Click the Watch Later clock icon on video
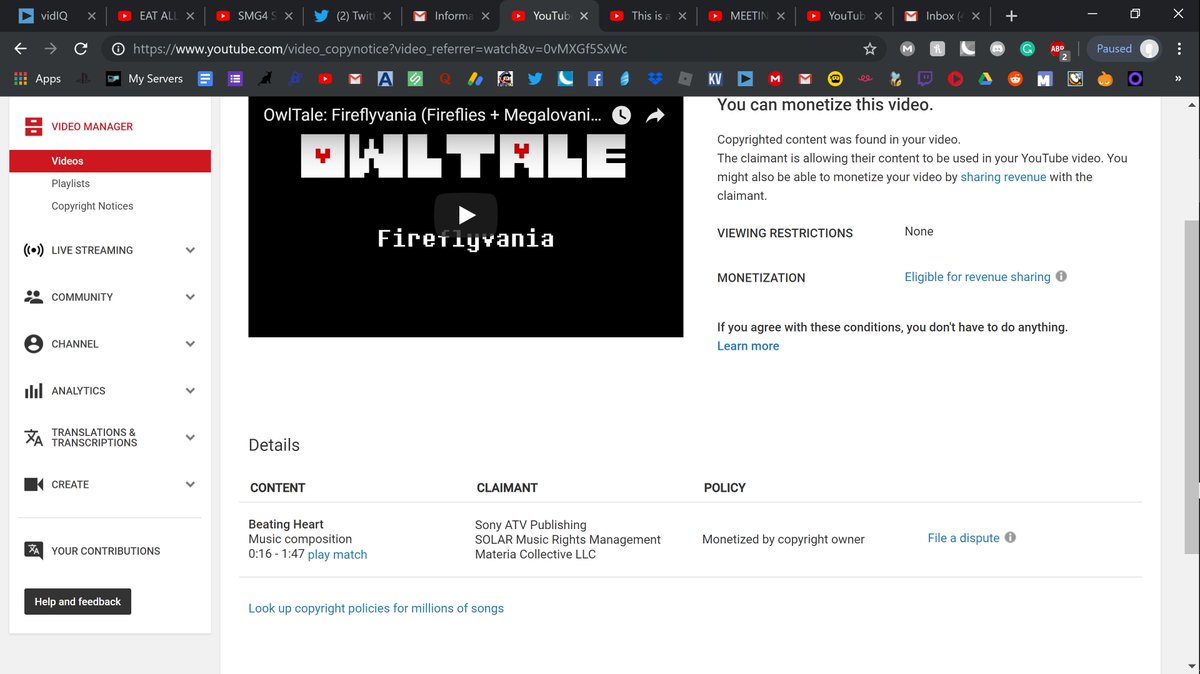 pyautogui.click(x=621, y=116)
